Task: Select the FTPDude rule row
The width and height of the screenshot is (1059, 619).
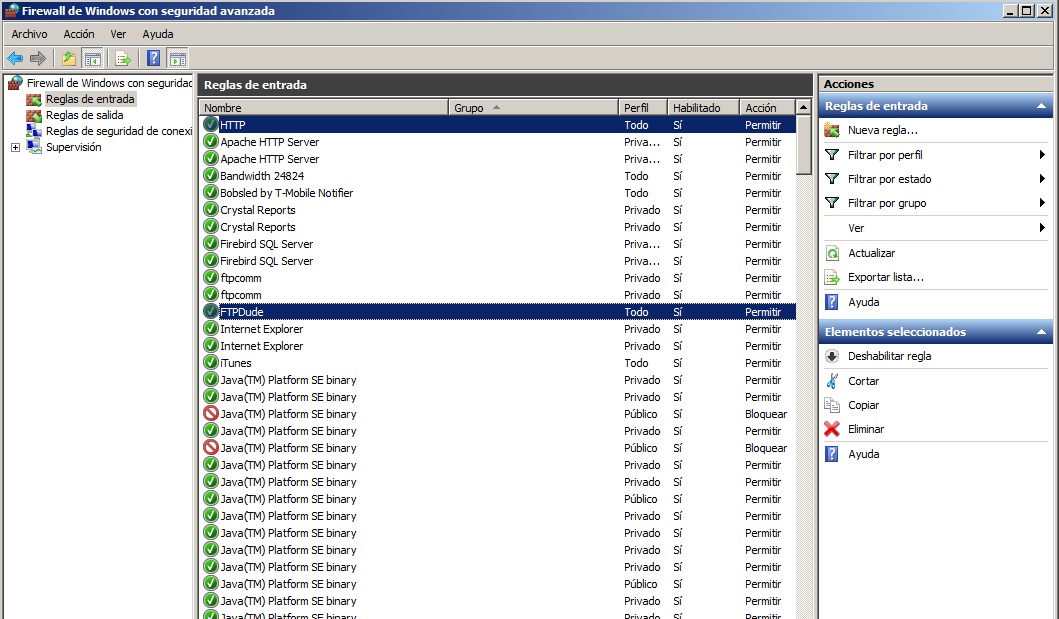Action: [498, 312]
